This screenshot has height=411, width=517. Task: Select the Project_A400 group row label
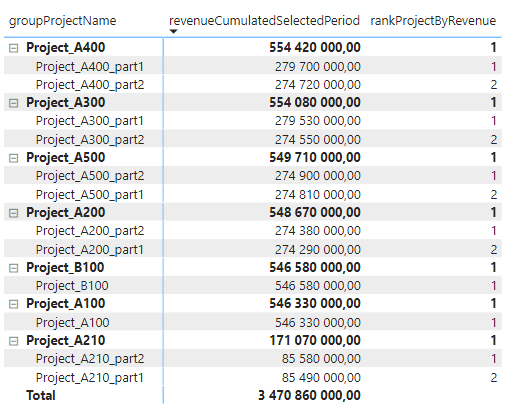(66, 48)
